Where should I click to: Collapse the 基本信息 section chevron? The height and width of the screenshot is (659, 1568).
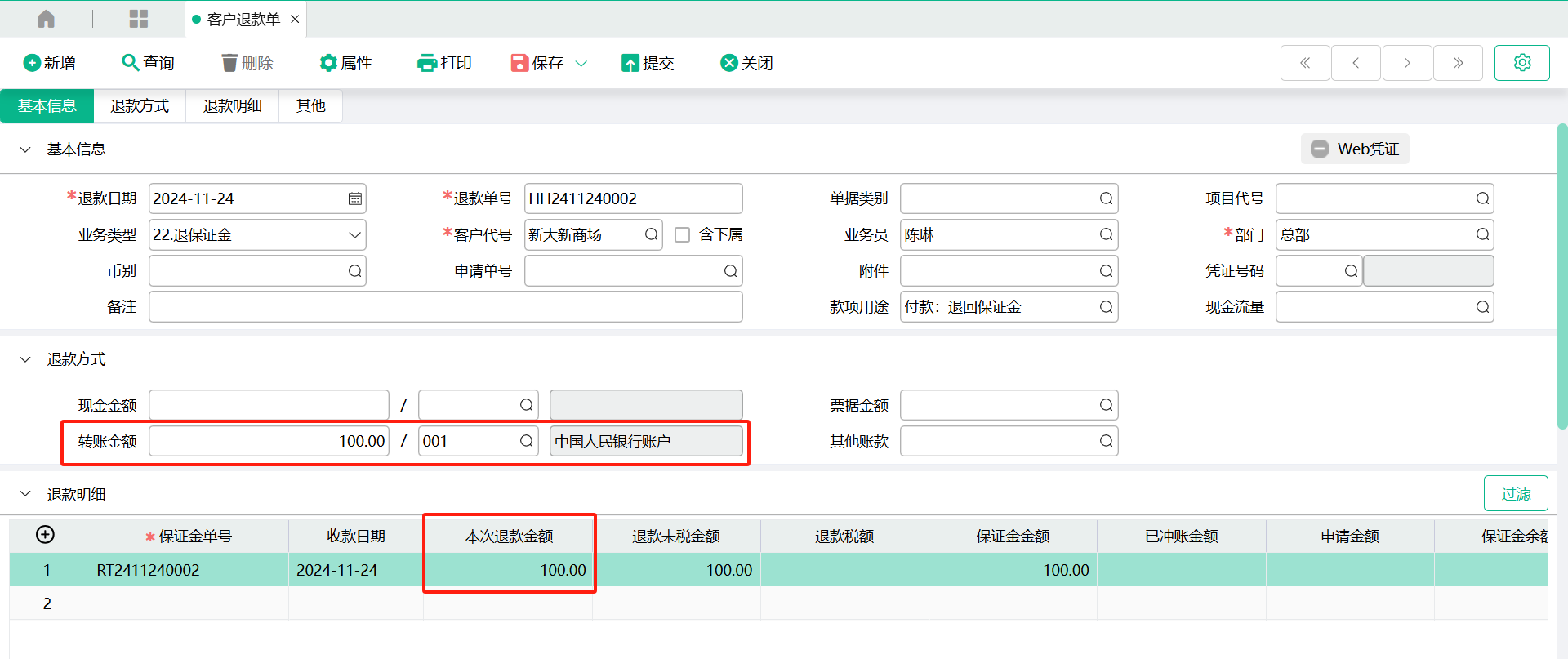[x=25, y=149]
